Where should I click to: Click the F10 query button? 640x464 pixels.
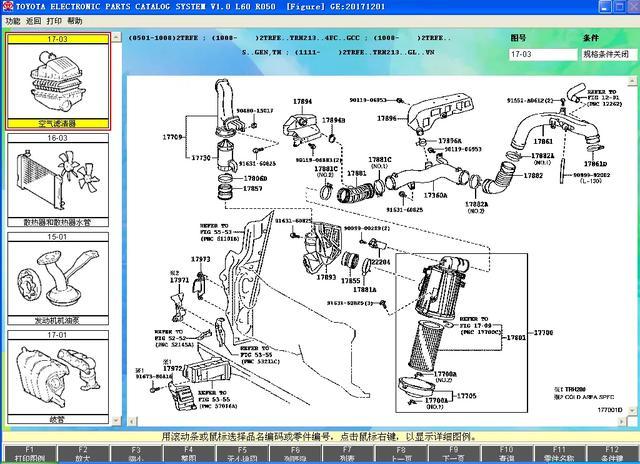click(x=507, y=454)
